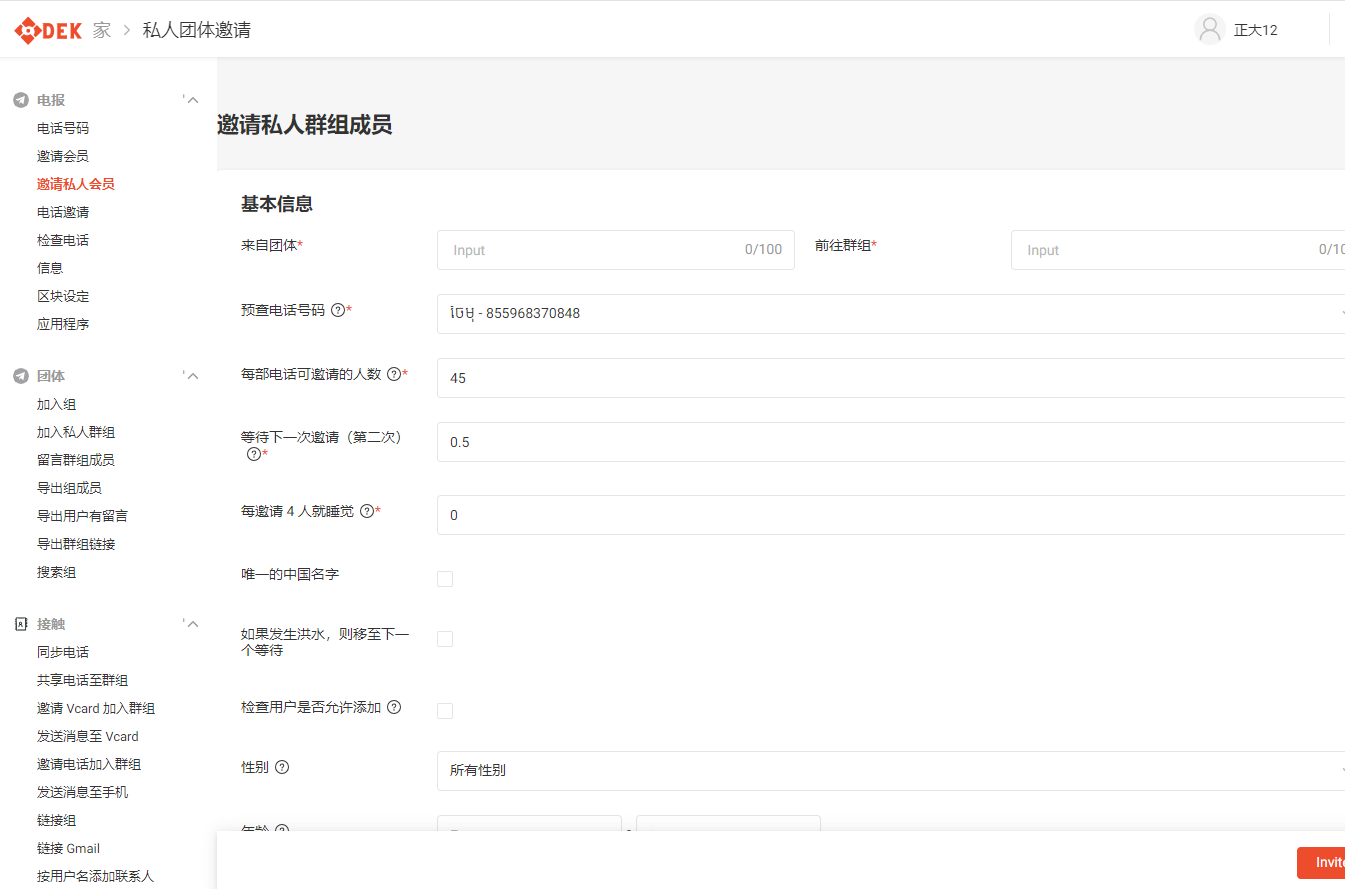Click help icon next to 每部电话可邀请的人数
This screenshot has width=1345, height=889.
(x=394, y=374)
